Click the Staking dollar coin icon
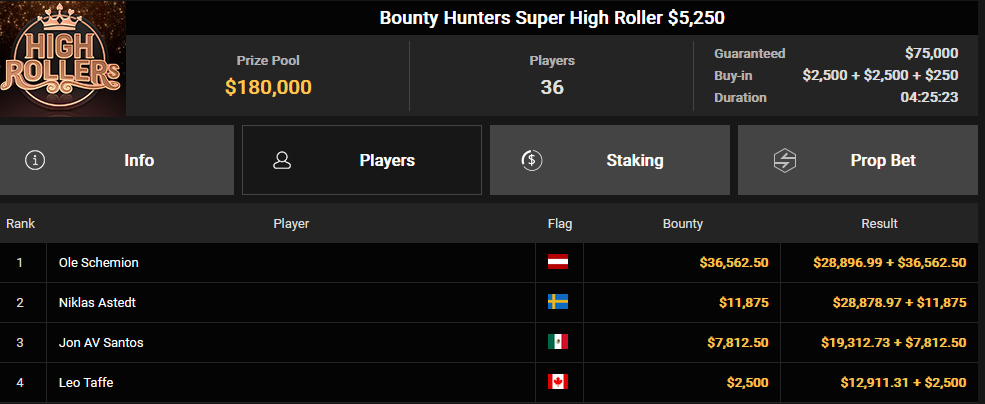The height and width of the screenshot is (404, 985). click(532, 160)
